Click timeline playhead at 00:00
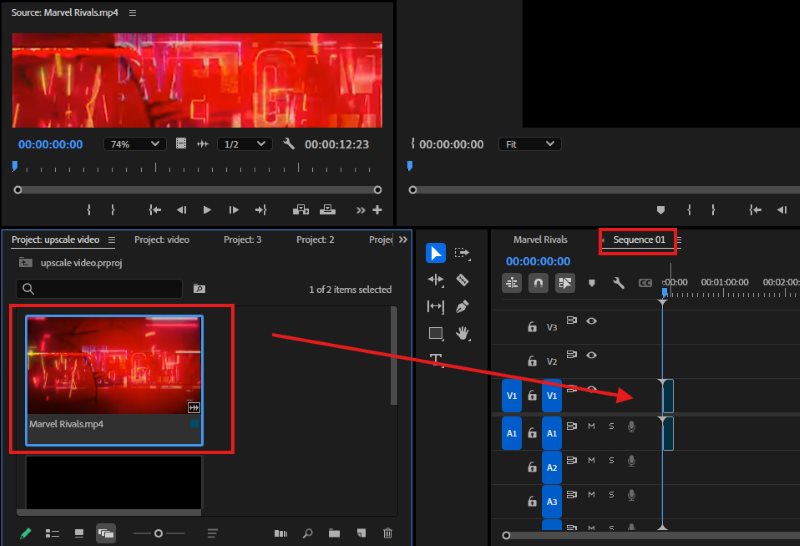800x546 pixels. pos(664,292)
